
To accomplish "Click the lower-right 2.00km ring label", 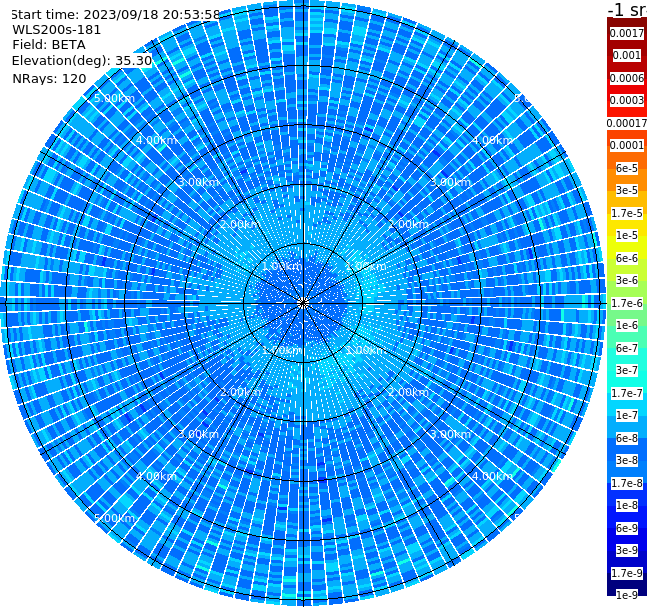I will pyautogui.click(x=408, y=392).
